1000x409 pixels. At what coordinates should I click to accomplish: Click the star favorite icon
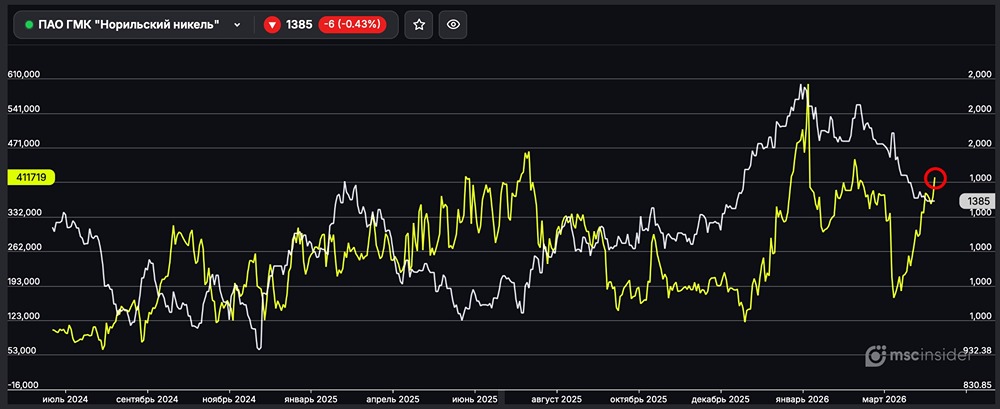tap(419, 24)
